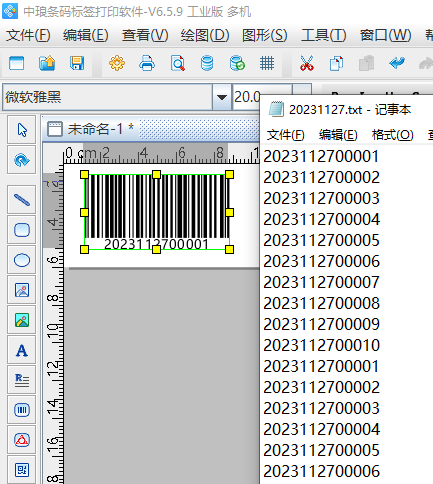Select the arrow pointer tool
Image resolution: width=433 pixels, height=484 pixels.
click(x=22, y=130)
